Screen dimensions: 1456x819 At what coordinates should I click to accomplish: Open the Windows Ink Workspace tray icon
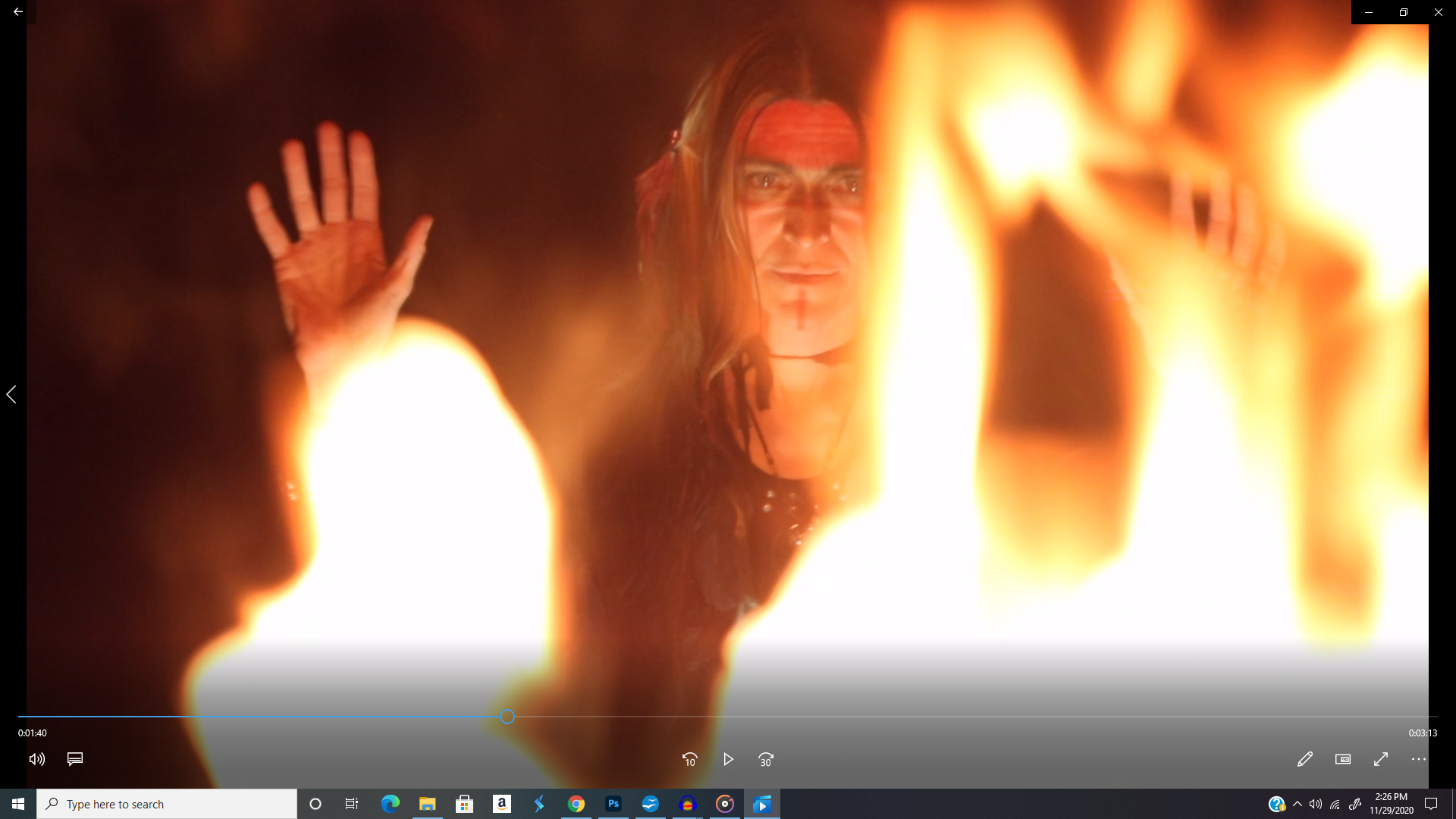pyautogui.click(x=1355, y=804)
